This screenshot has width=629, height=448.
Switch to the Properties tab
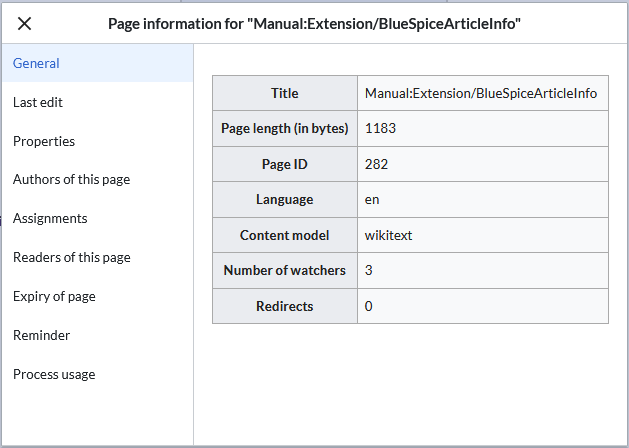(x=44, y=141)
